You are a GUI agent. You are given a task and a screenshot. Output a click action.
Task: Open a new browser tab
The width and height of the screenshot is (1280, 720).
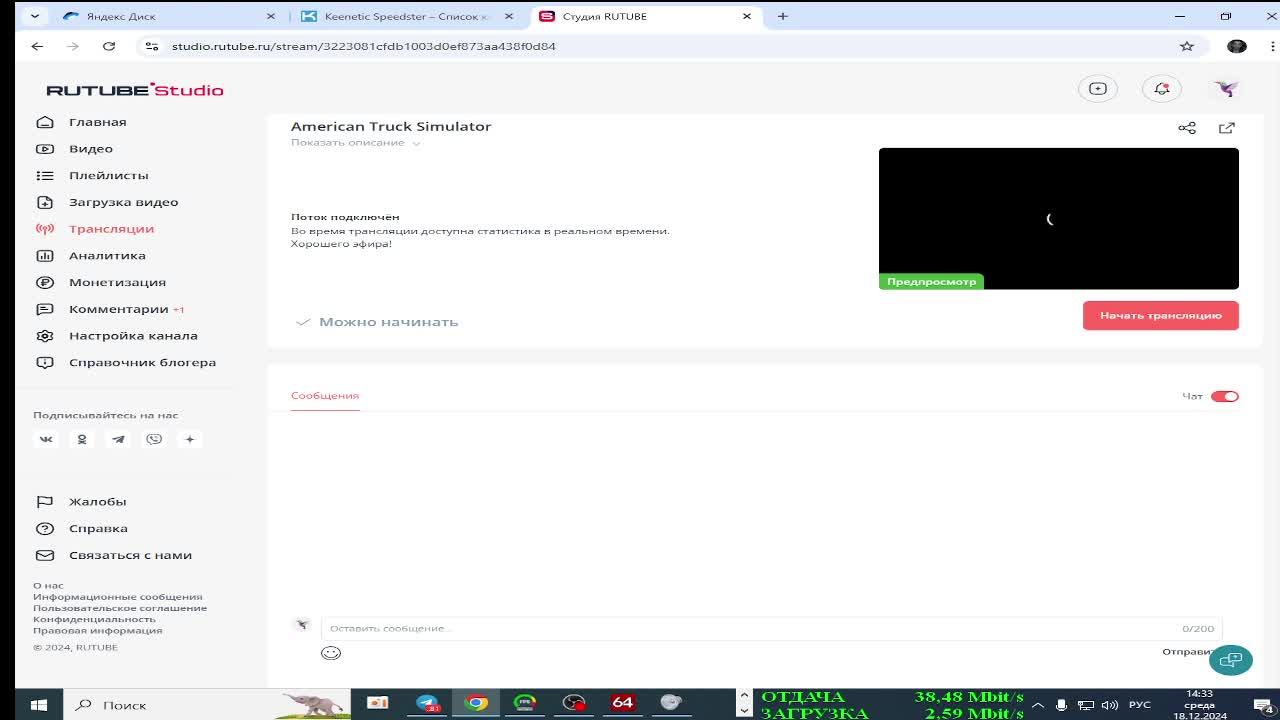[783, 16]
